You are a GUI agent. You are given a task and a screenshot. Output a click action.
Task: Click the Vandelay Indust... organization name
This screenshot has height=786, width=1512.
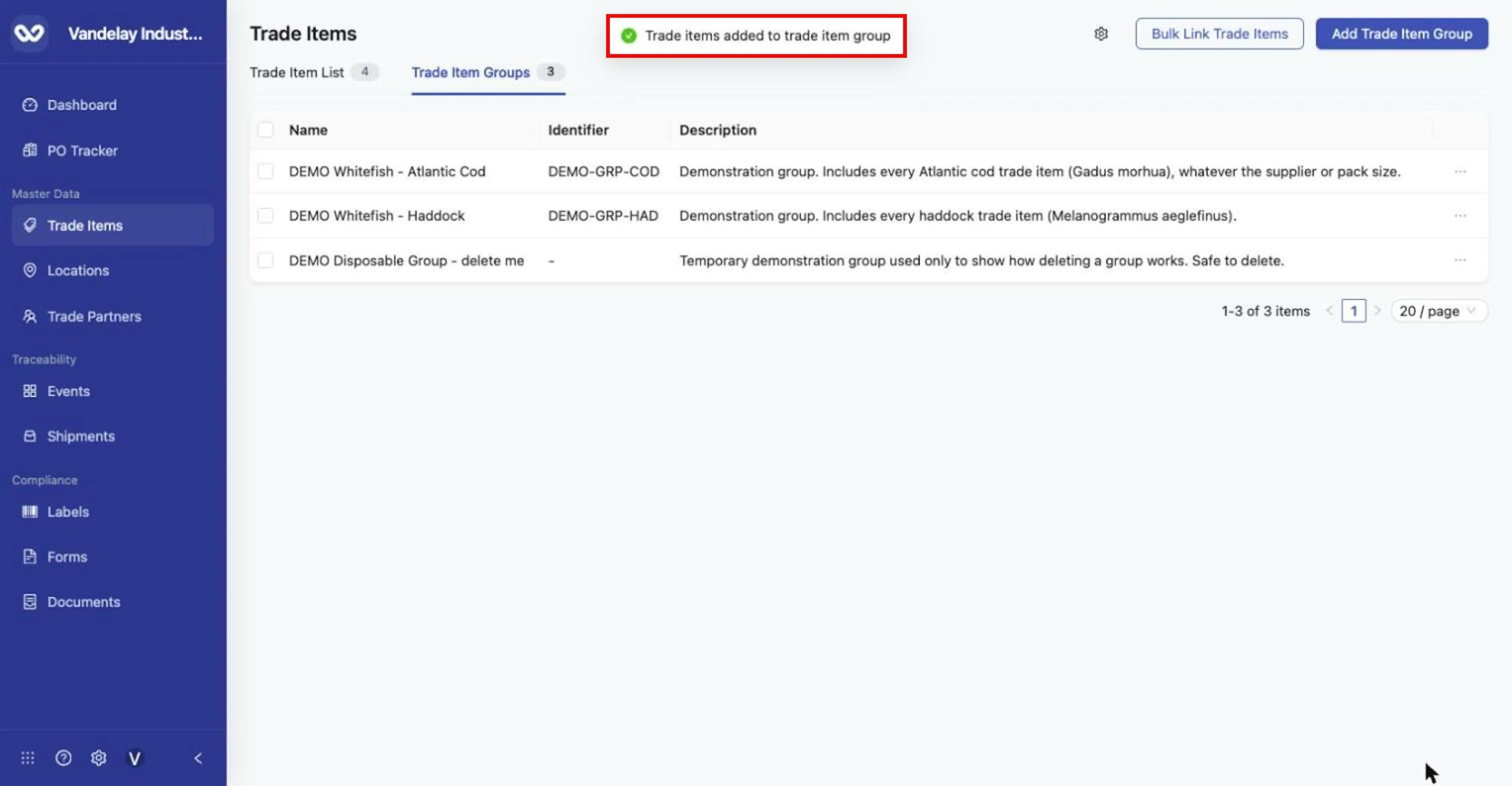coord(135,33)
